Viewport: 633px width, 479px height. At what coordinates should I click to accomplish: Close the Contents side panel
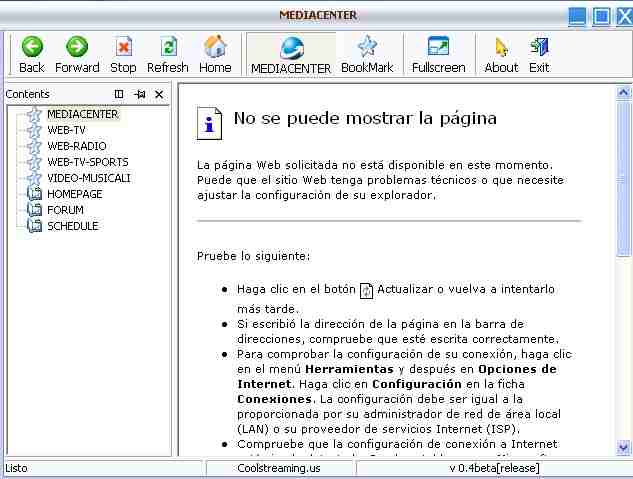point(159,94)
